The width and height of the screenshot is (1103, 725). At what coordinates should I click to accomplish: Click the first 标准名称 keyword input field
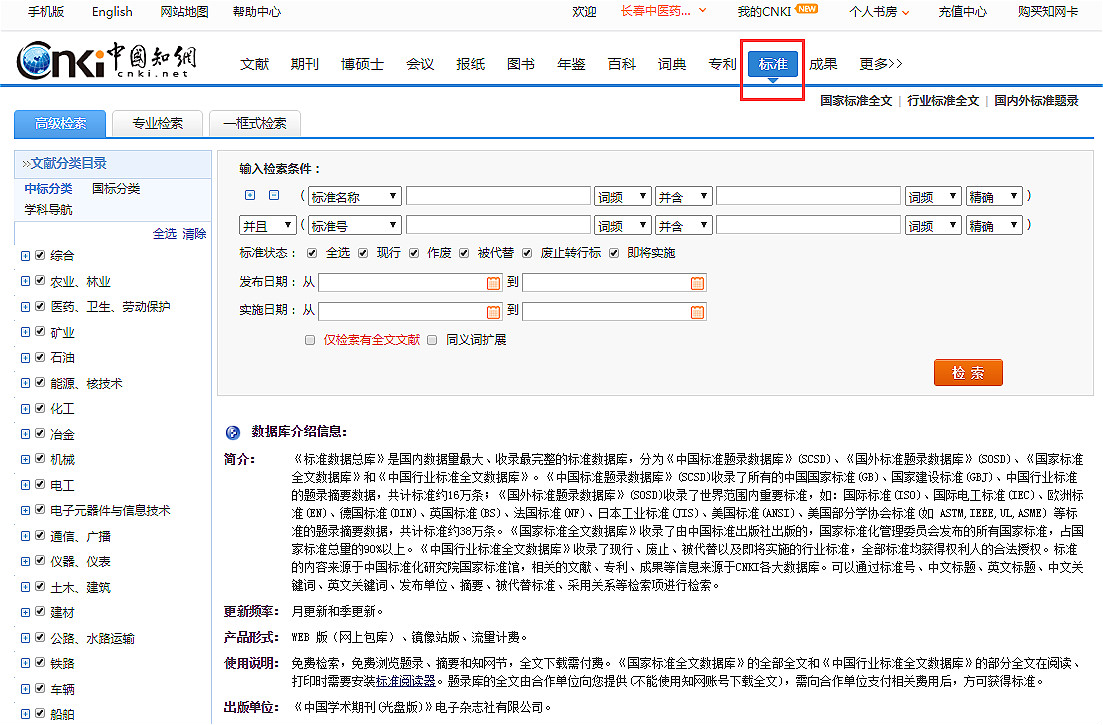tap(498, 196)
